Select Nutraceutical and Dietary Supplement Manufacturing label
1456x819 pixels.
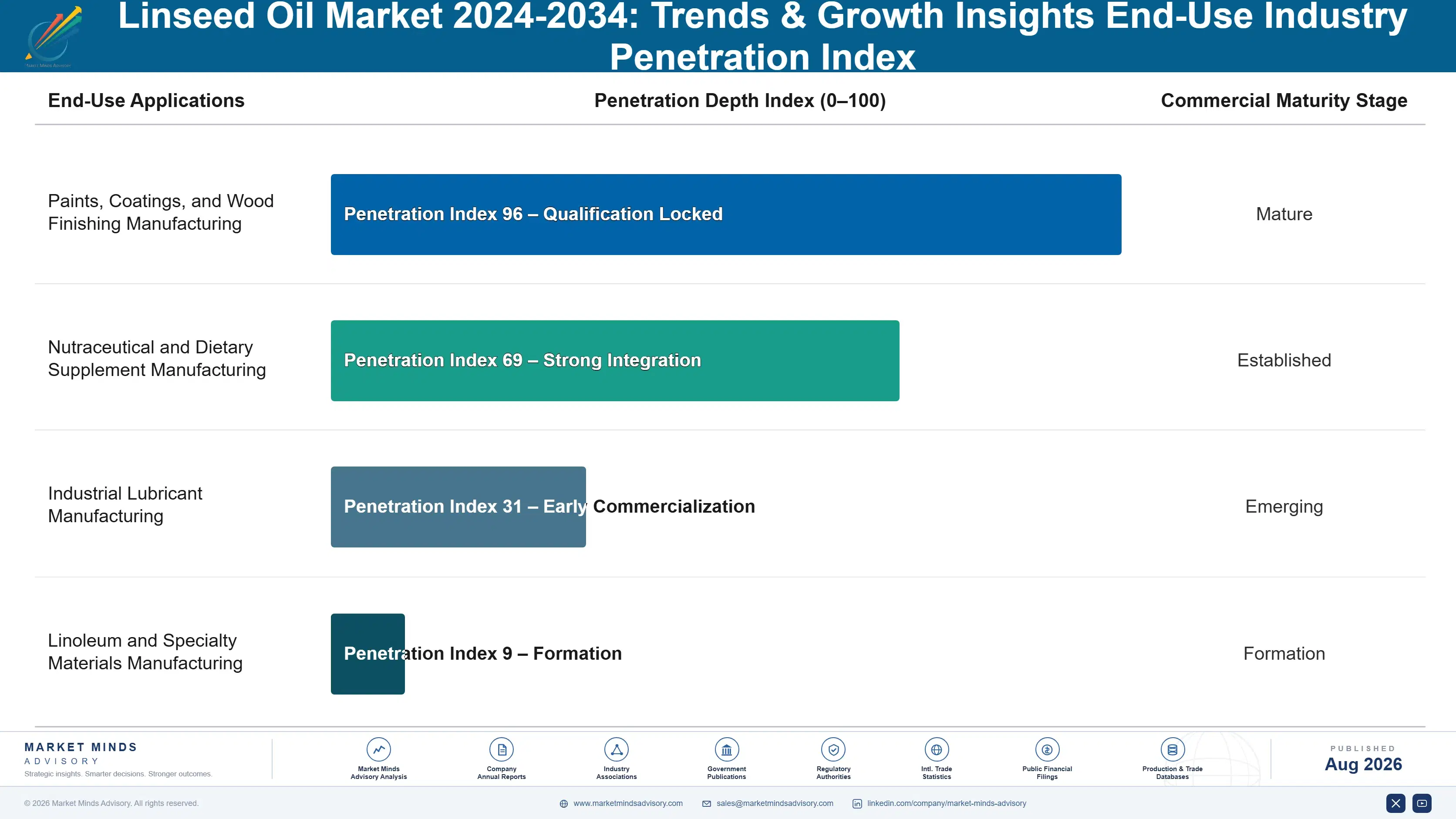coord(157,358)
